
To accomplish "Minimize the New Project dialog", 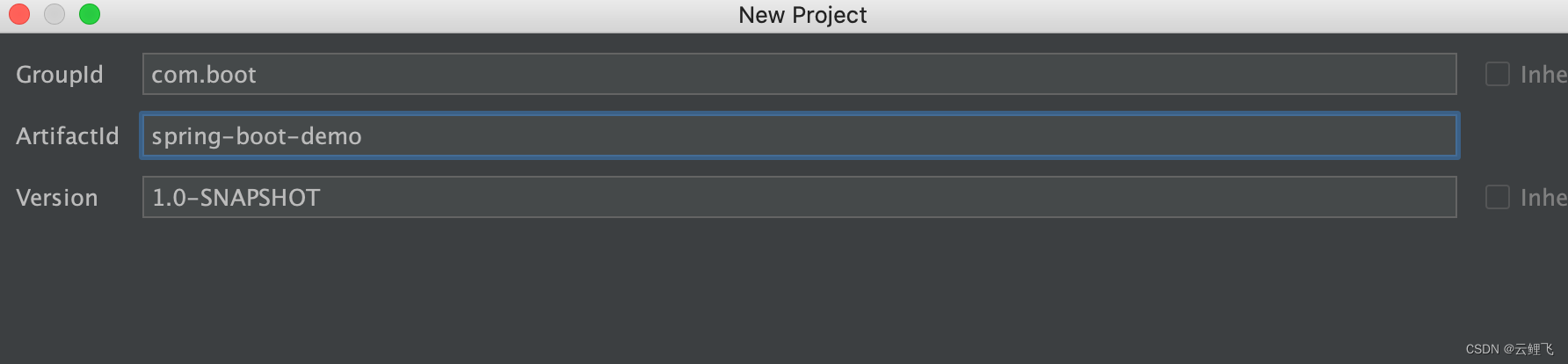I will [x=54, y=15].
